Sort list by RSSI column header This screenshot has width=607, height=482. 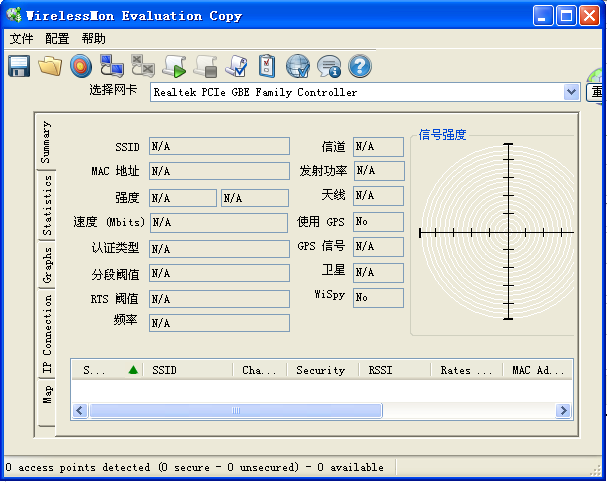pyautogui.click(x=395, y=371)
